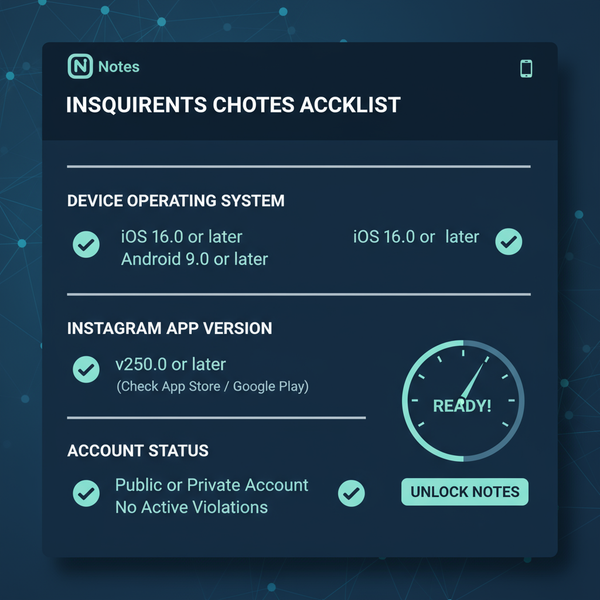The image size is (600, 600).
Task: Click checkmark left of Public or Private Account
Action: pos(86,493)
